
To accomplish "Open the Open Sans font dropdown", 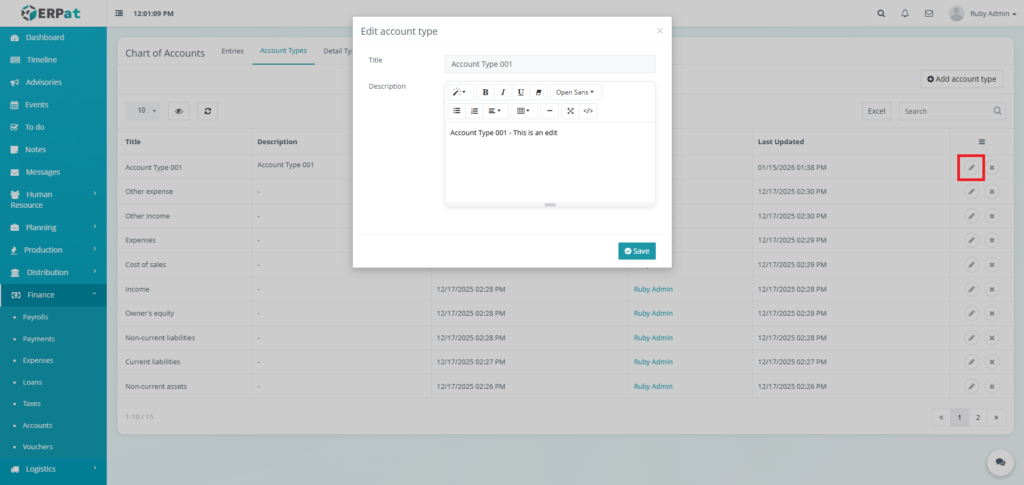I will (575, 92).
